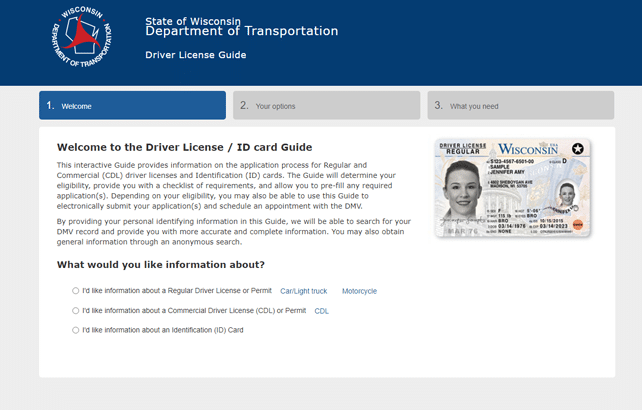Switch to the Your options tab
Image resolution: width=642 pixels, height=410 pixels.
pos(326,105)
